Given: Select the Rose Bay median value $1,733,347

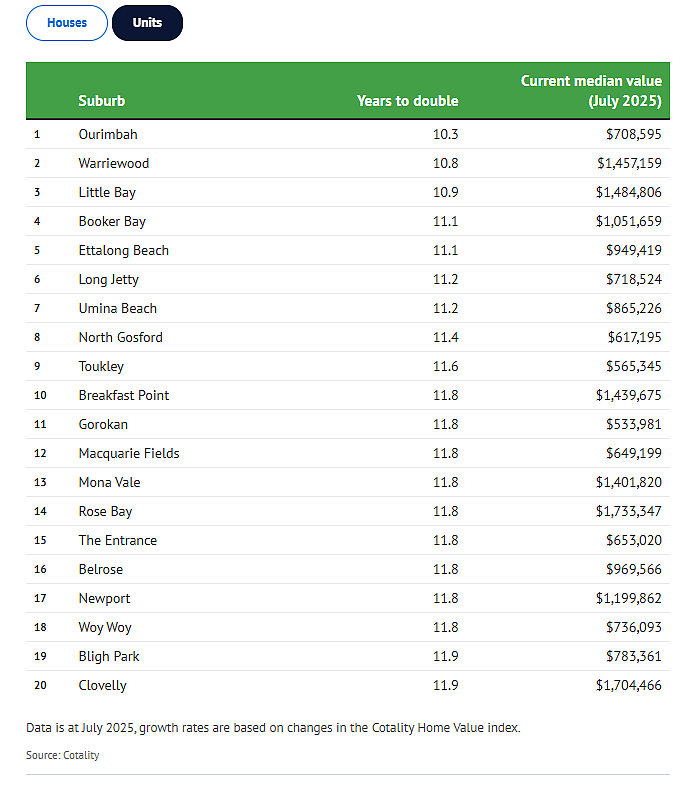Looking at the screenshot, I should point(628,511).
